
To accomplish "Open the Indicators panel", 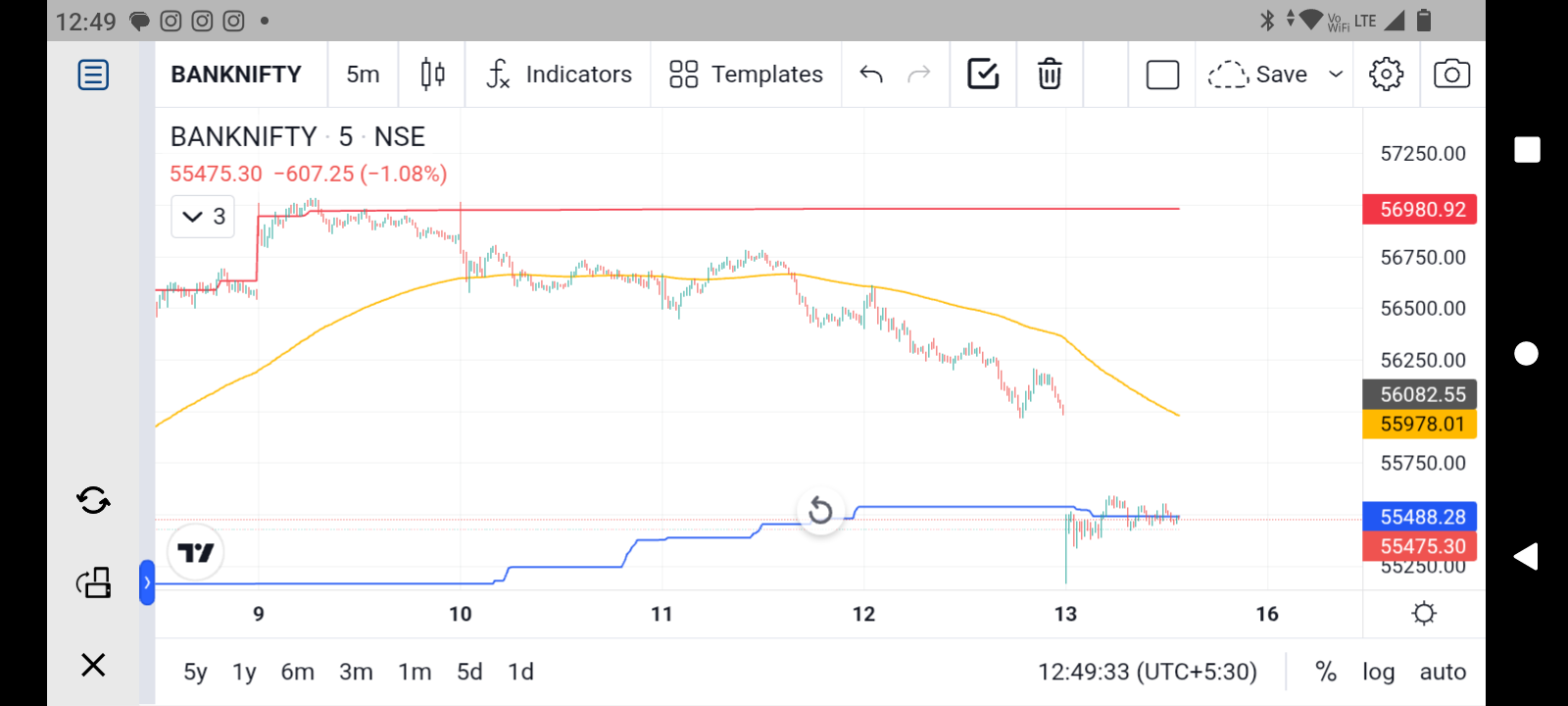I will click(559, 75).
